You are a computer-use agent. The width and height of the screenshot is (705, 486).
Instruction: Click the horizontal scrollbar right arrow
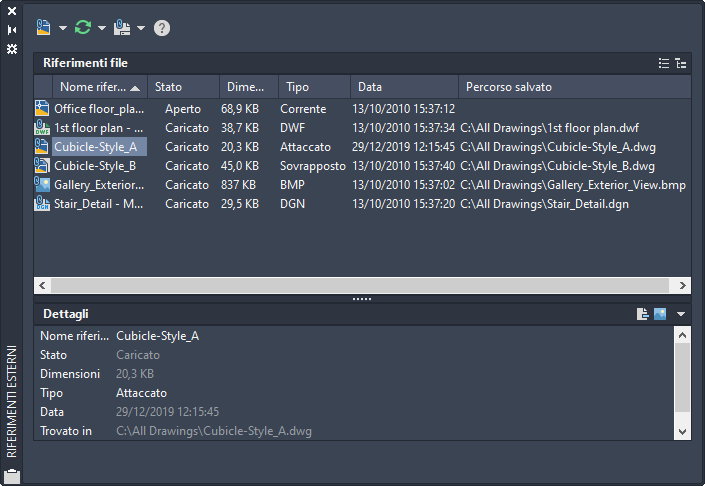[x=683, y=285]
